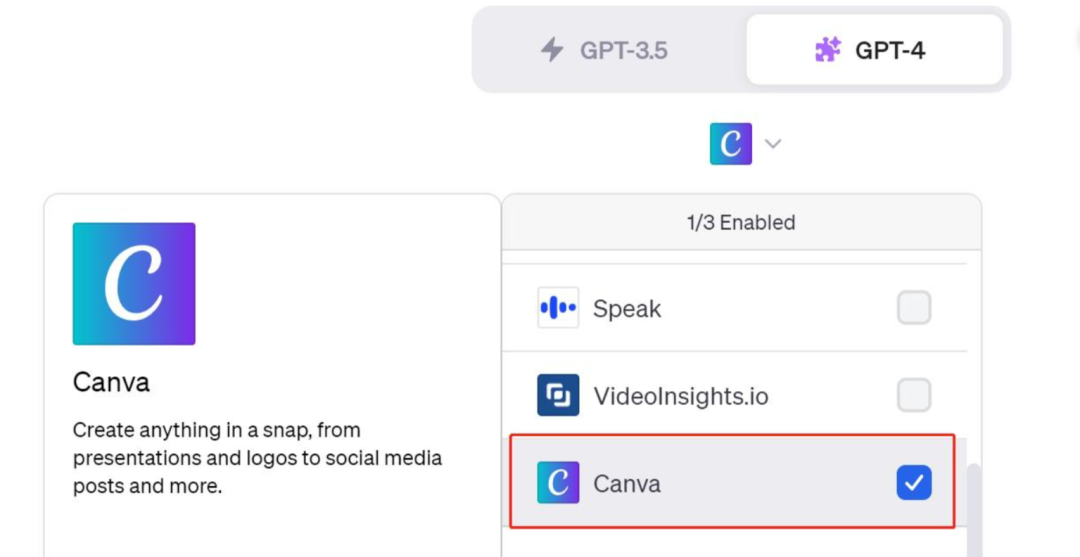Choose the VideoInsights.io list entry label

tap(681, 396)
